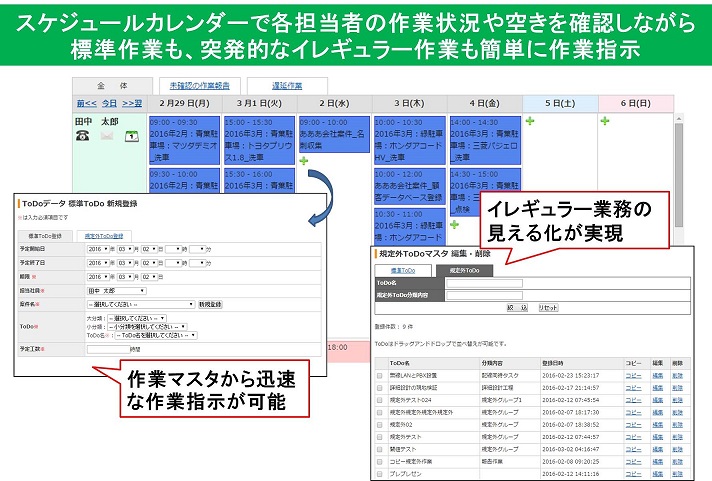
Task: Check the row dated 2016-02-07 18:17:30
Action: click(380, 412)
